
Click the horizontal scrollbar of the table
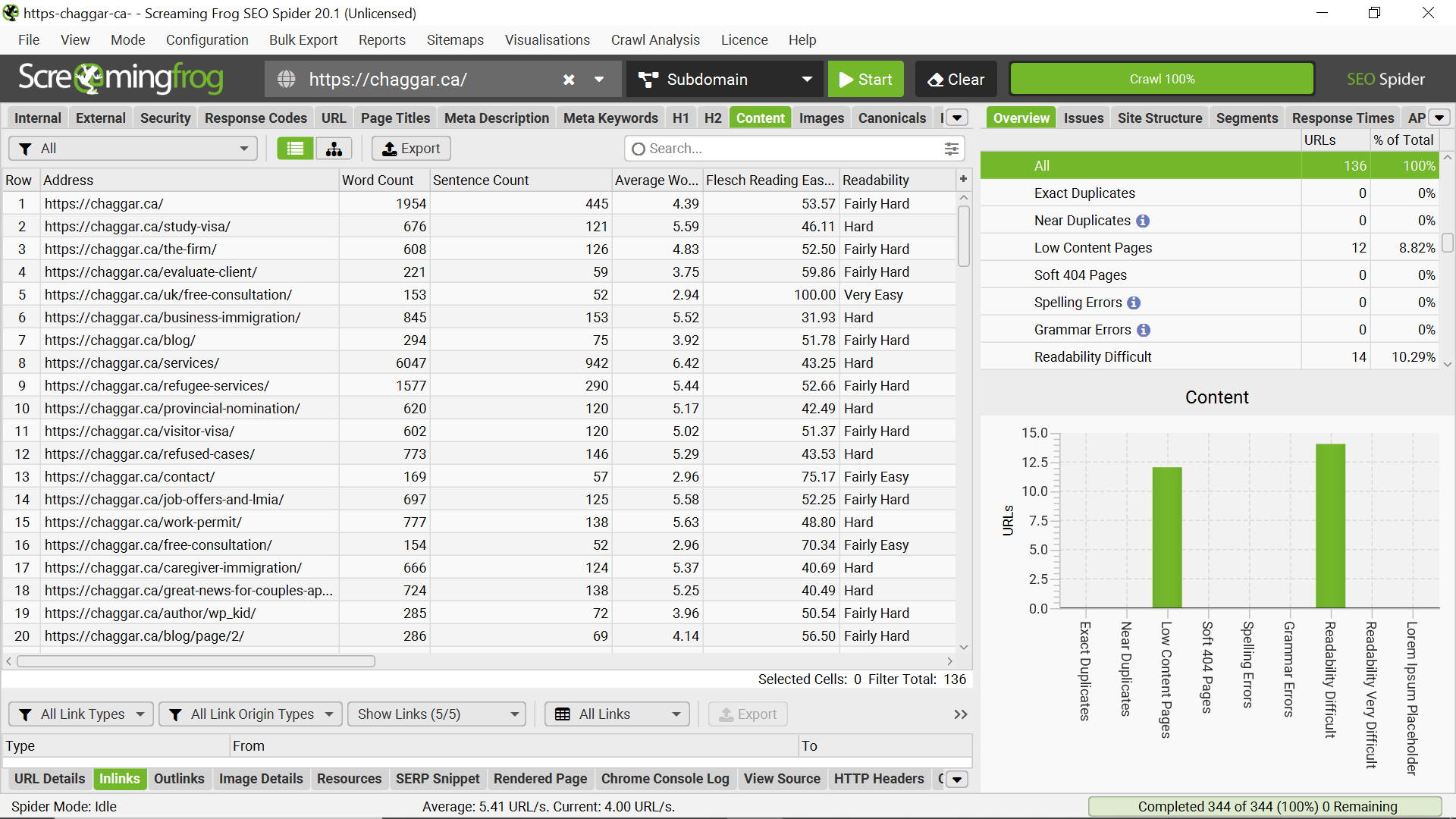(x=196, y=661)
